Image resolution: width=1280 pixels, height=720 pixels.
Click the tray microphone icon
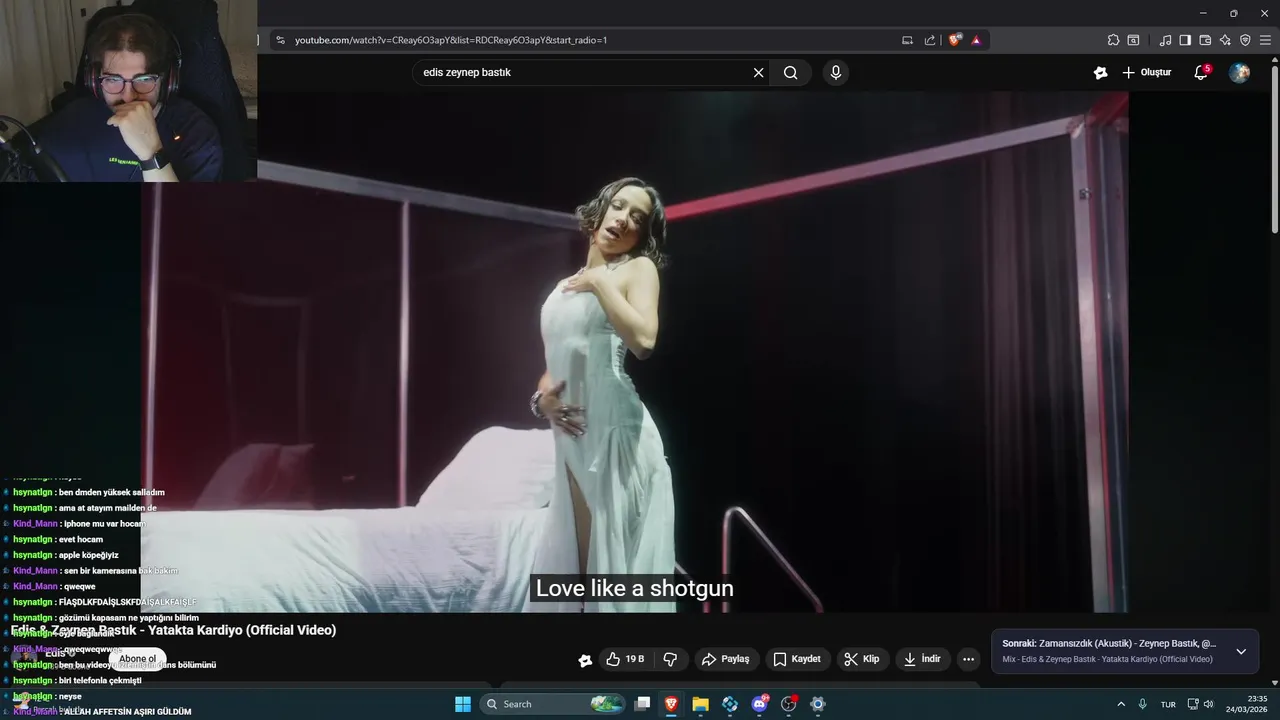[1142, 704]
